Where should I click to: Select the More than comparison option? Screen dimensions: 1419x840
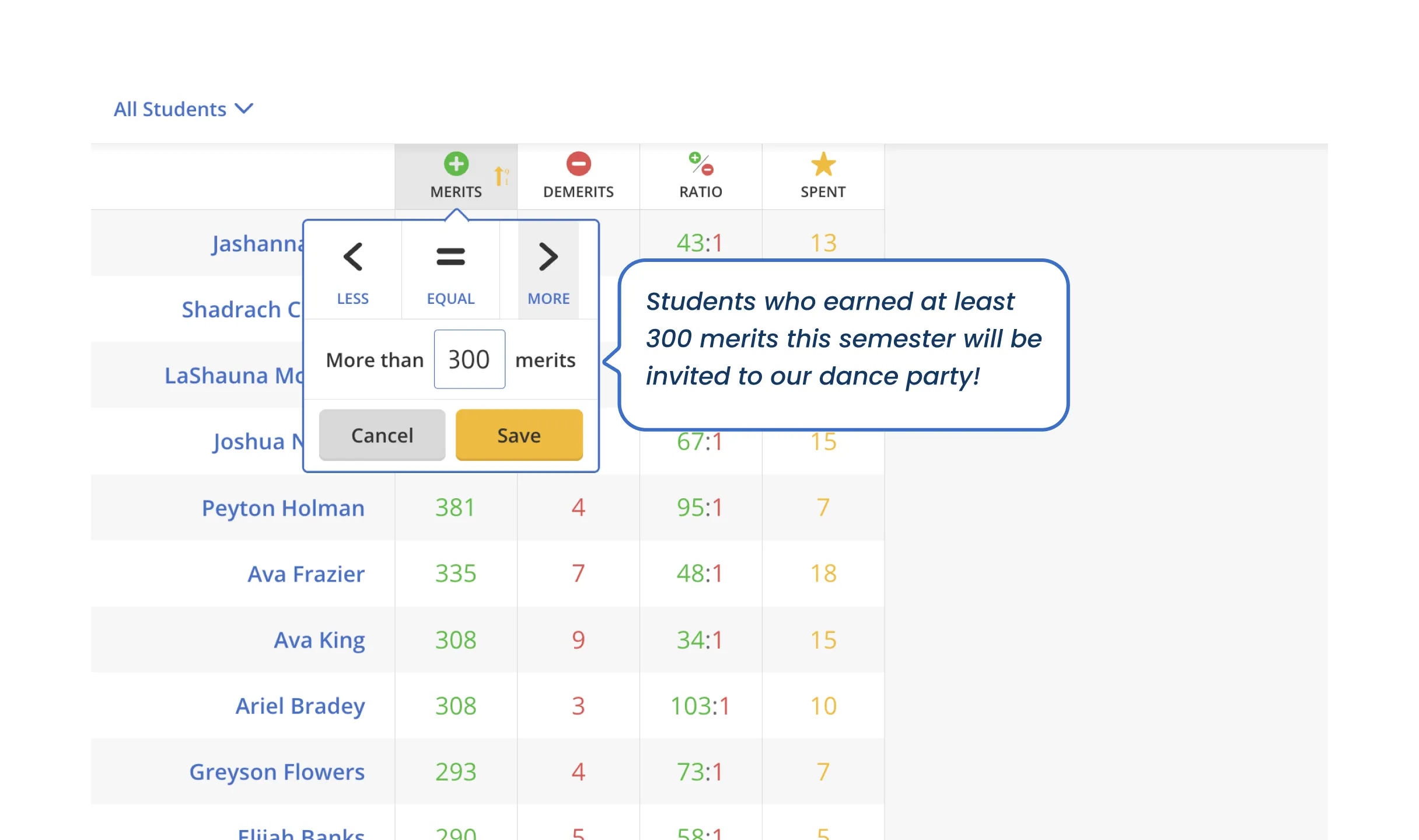548,271
